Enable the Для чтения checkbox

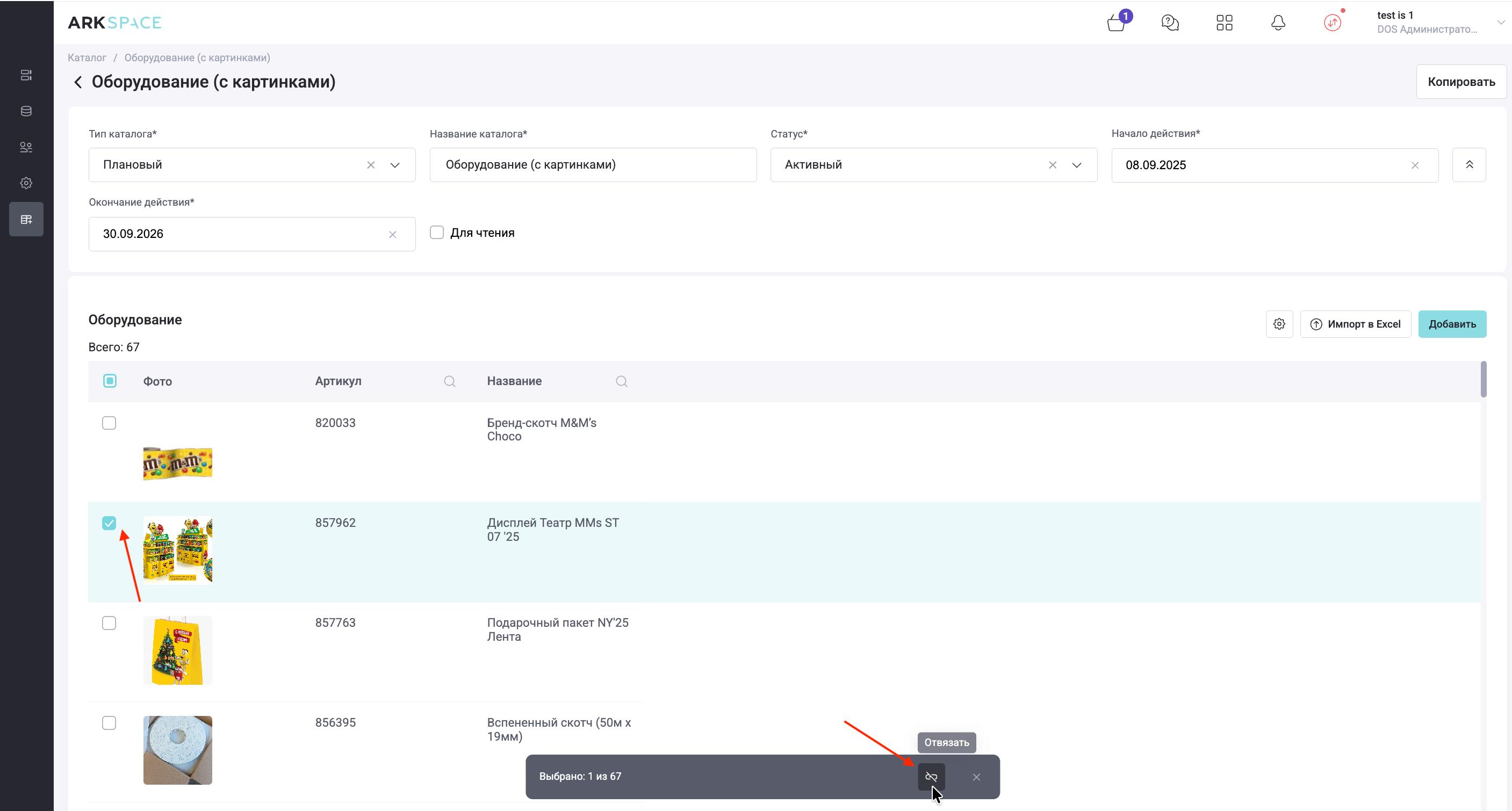point(437,233)
